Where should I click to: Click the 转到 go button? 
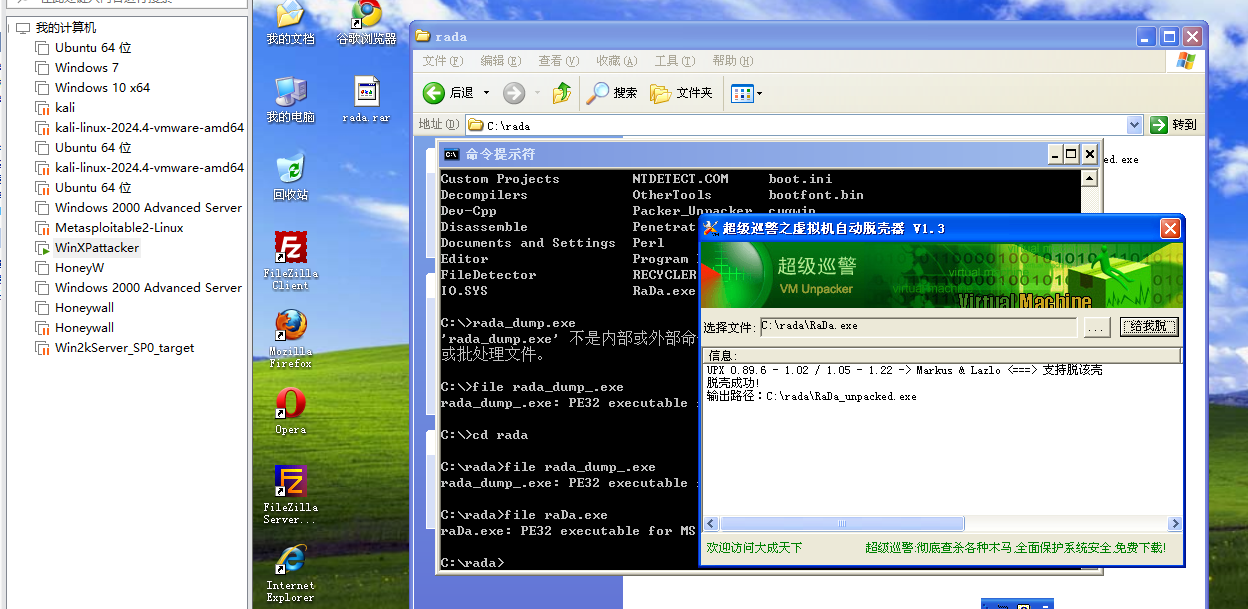pos(1174,125)
